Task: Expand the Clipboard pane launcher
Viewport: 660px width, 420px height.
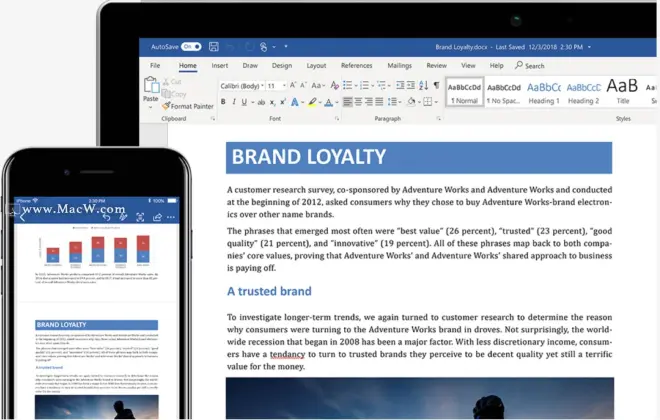Action: coord(213,119)
